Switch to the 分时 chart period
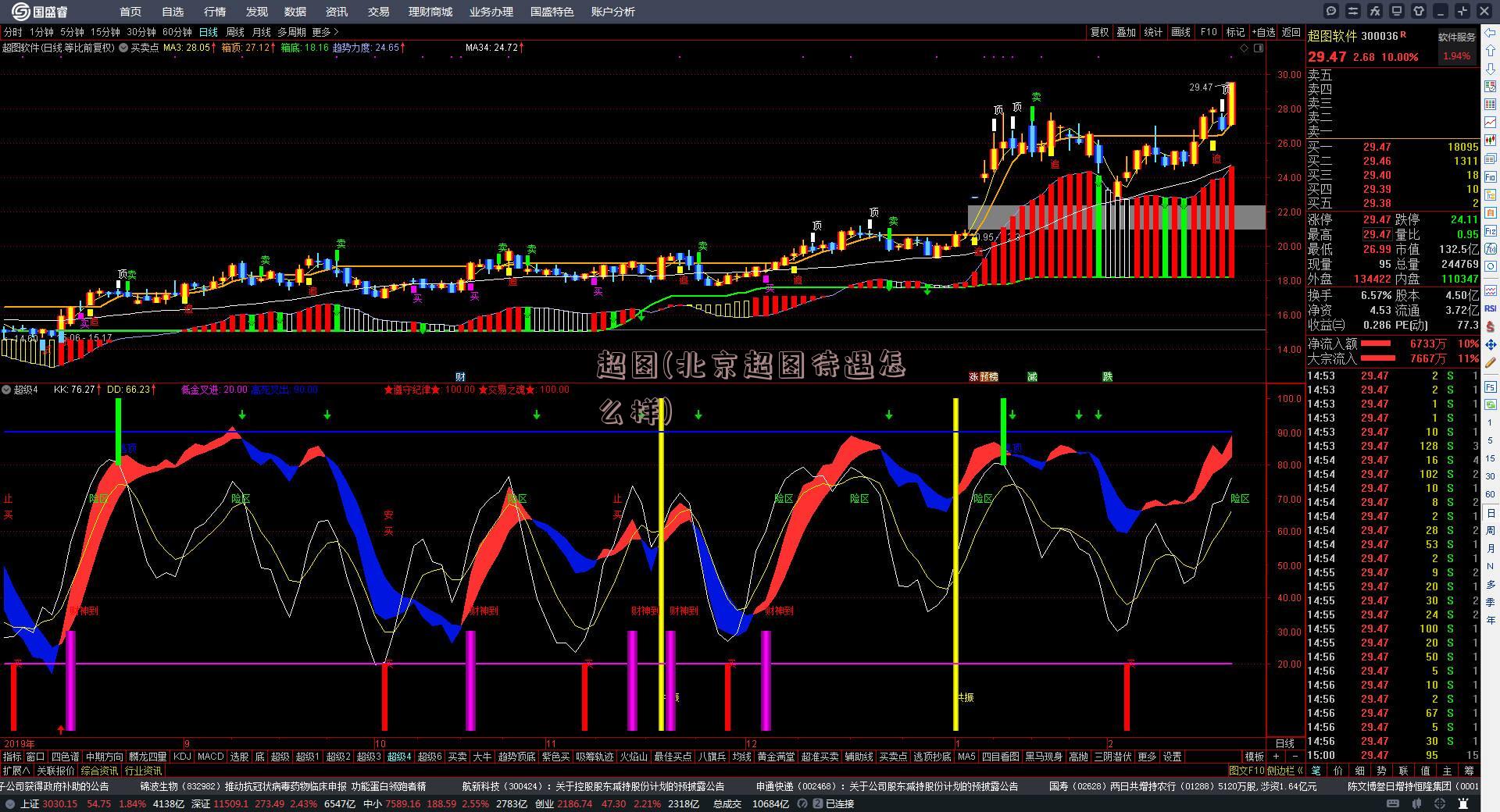The image size is (1500, 812). (13, 32)
